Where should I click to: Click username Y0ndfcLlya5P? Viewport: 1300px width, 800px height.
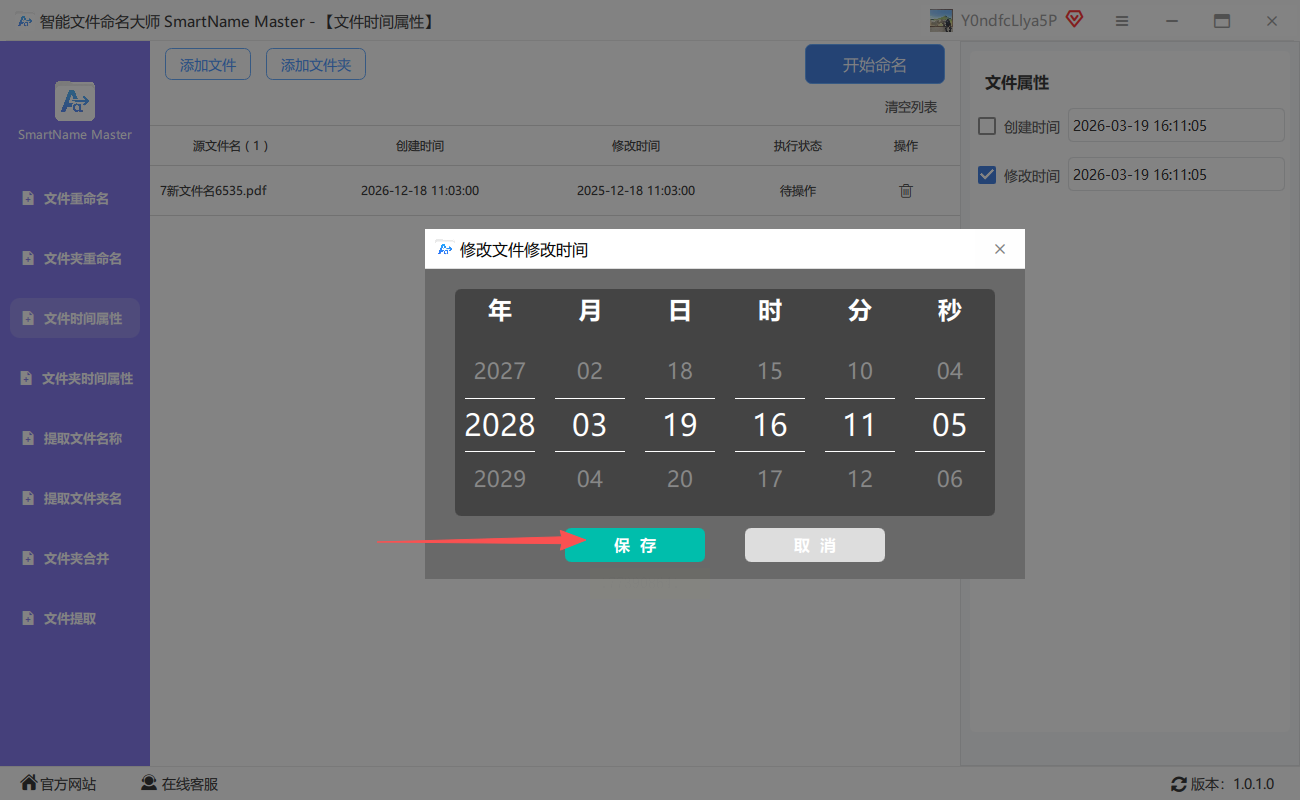1009,20
